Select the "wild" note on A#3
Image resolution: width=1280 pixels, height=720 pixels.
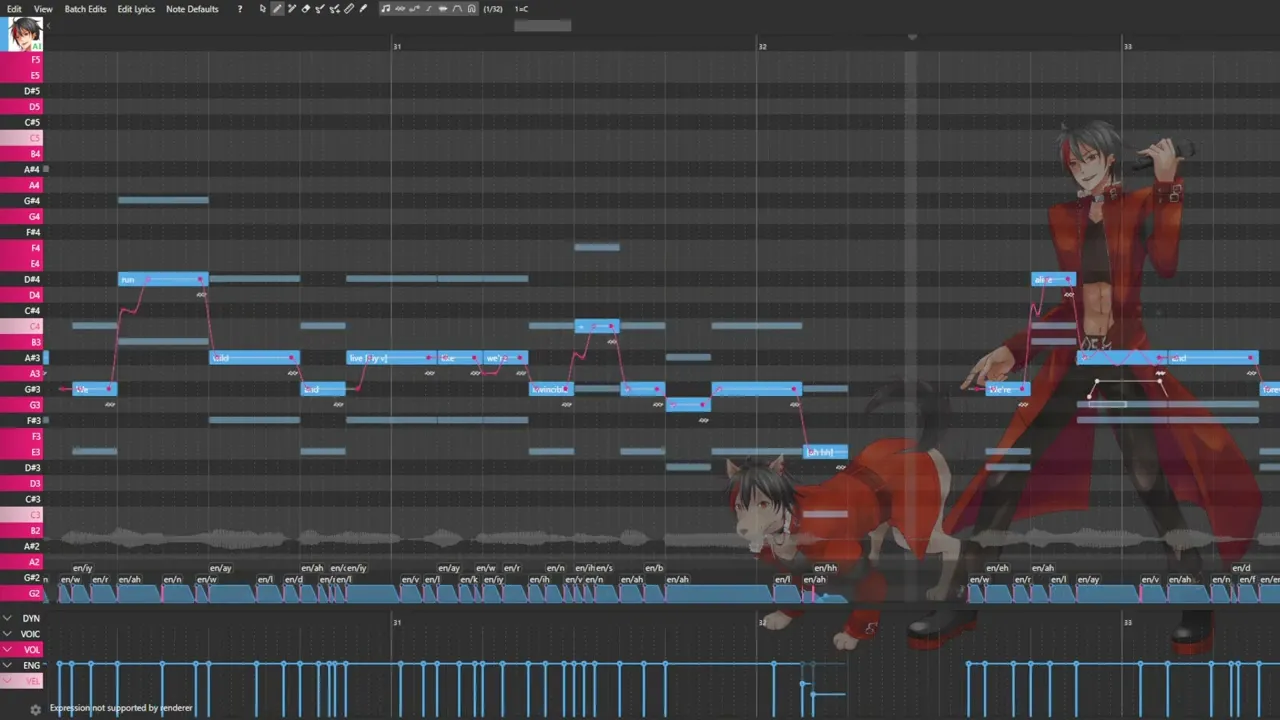pos(254,358)
